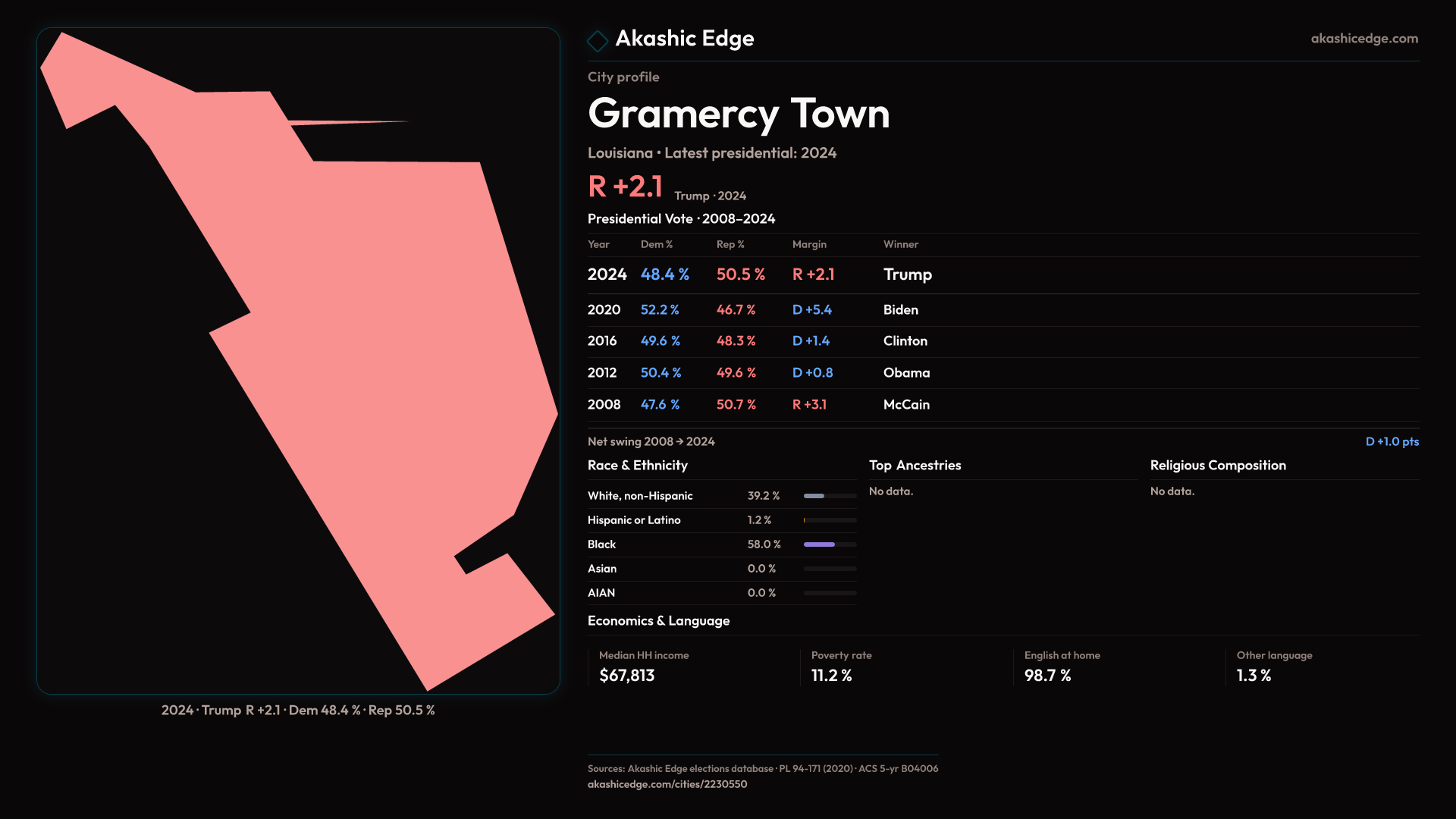Select the 2020 Biden results row
1456x819 pixels.
(x=758, y=309)
